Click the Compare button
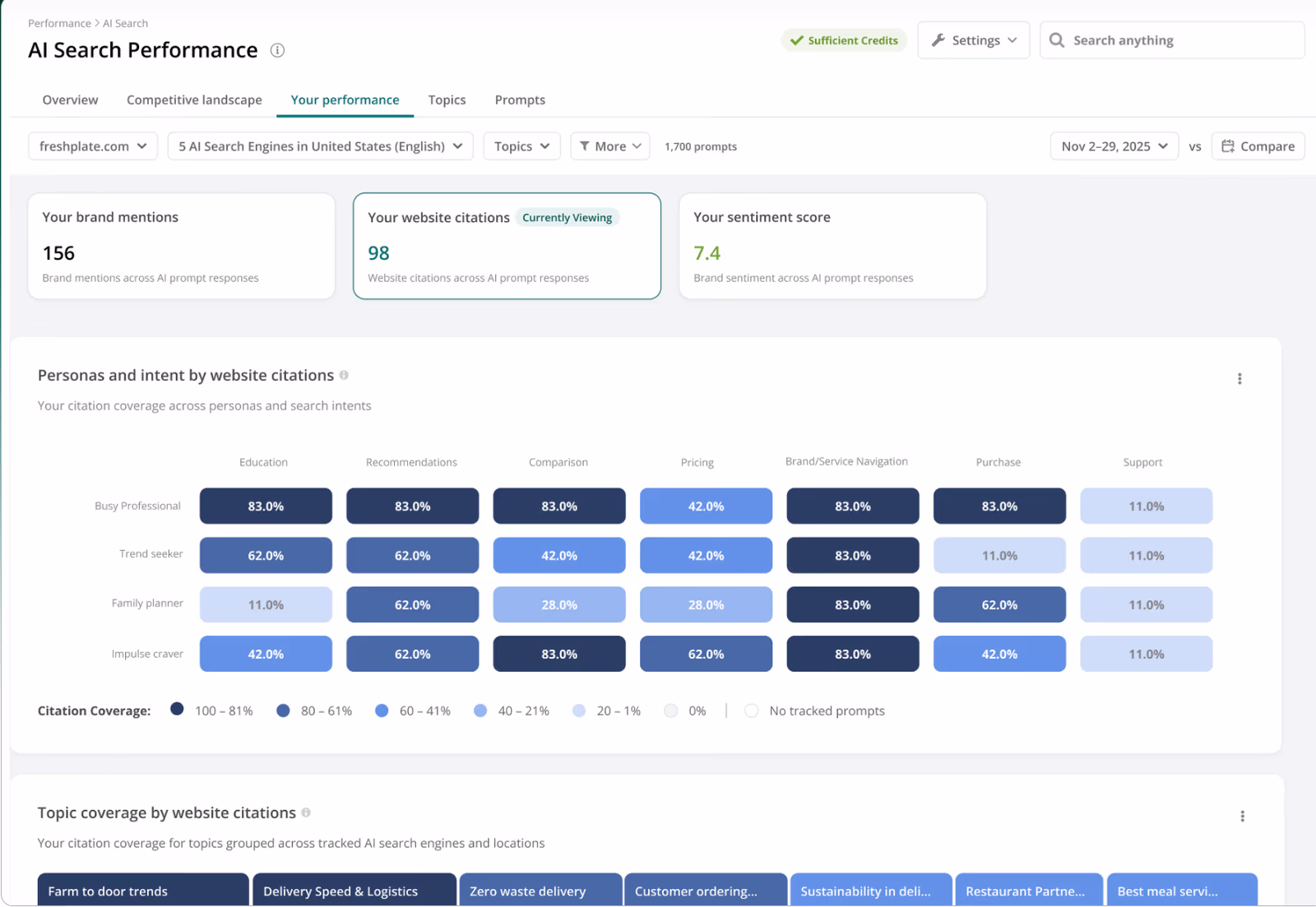The width and height of the screenshot is (1316, 907). [1258, 146]
